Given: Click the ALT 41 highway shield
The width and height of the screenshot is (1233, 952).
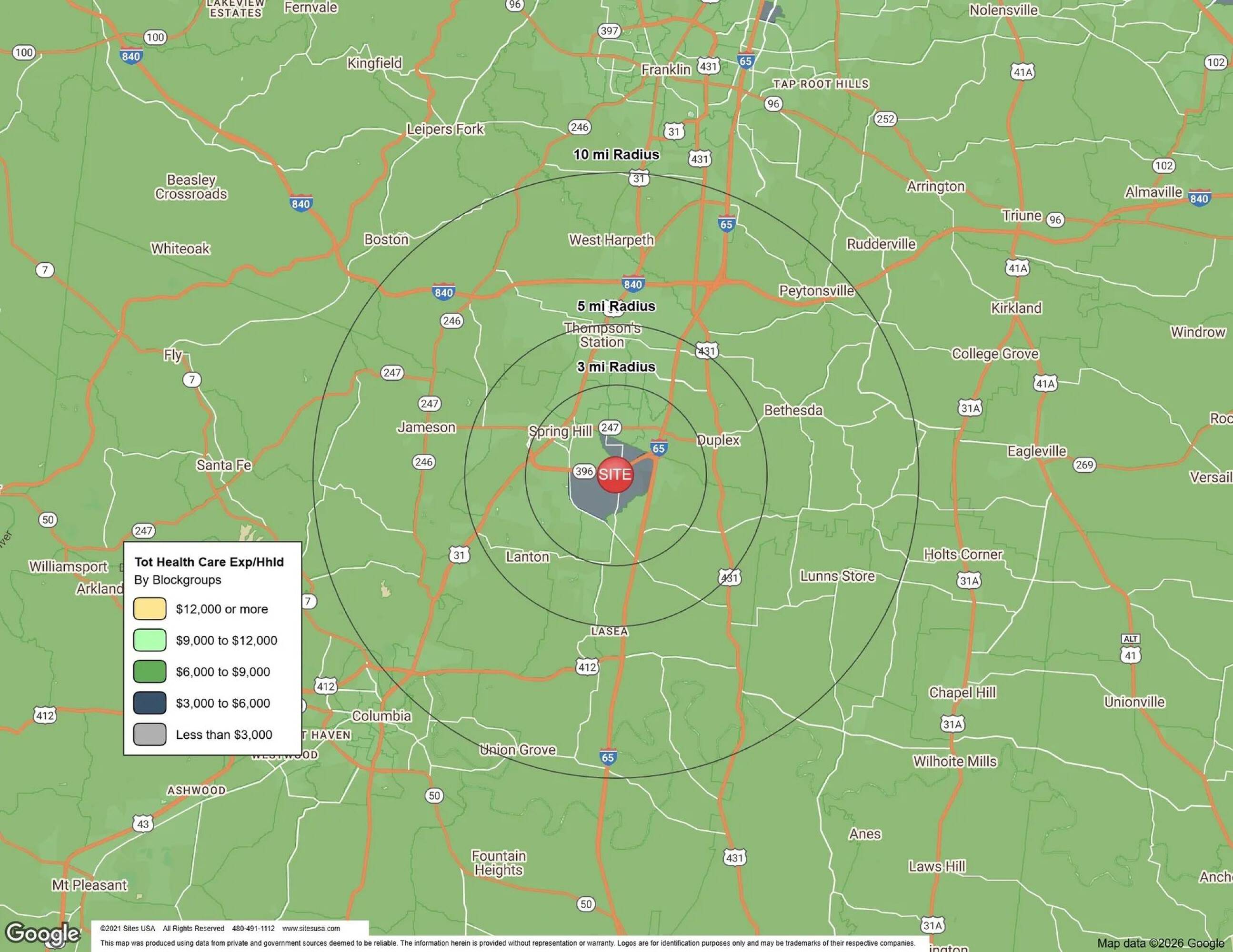Looking at the screenshot, I should [x=1130, y=650].
